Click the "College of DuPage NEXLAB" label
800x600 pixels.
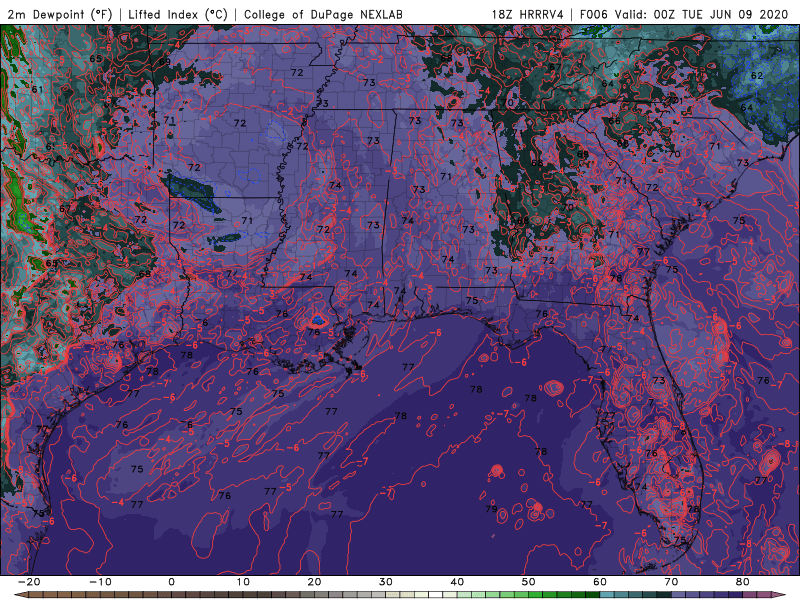coord(323,14)
